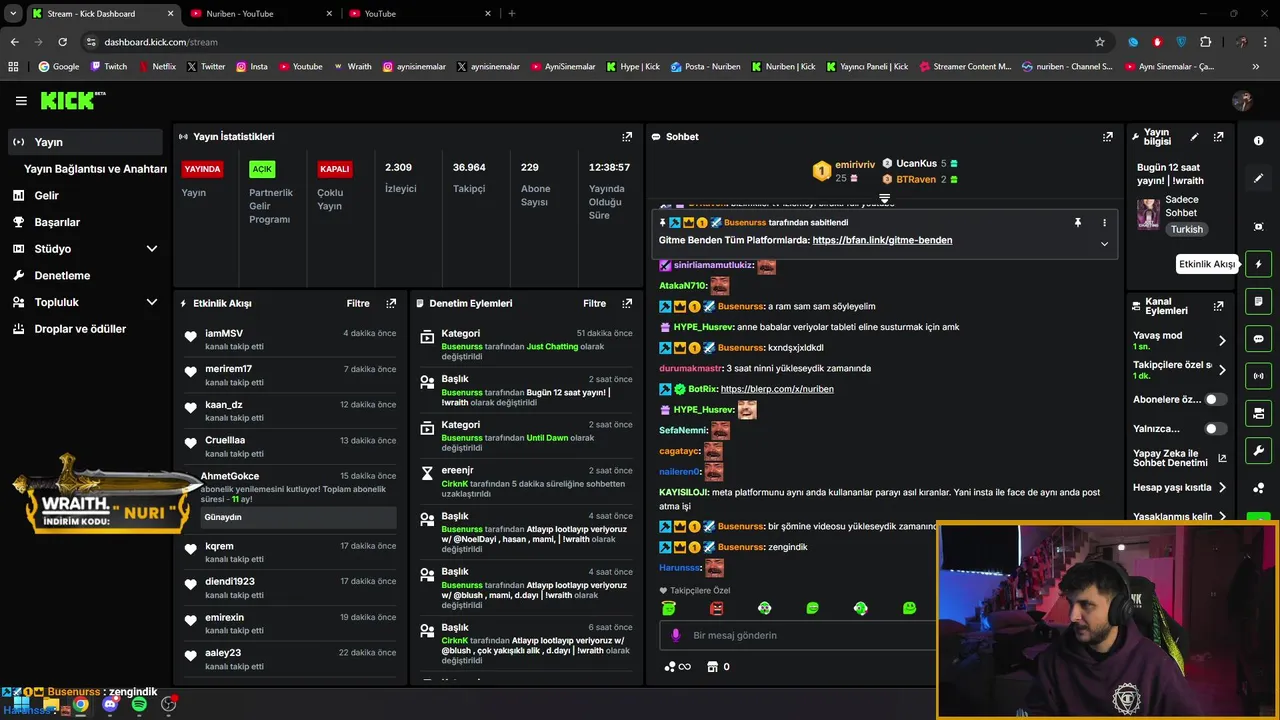Image resolution: width=1280 pixels, height=720 pixels.
Task: Pop out the Etkinlik Akışı panel
Action: [391, 303]
